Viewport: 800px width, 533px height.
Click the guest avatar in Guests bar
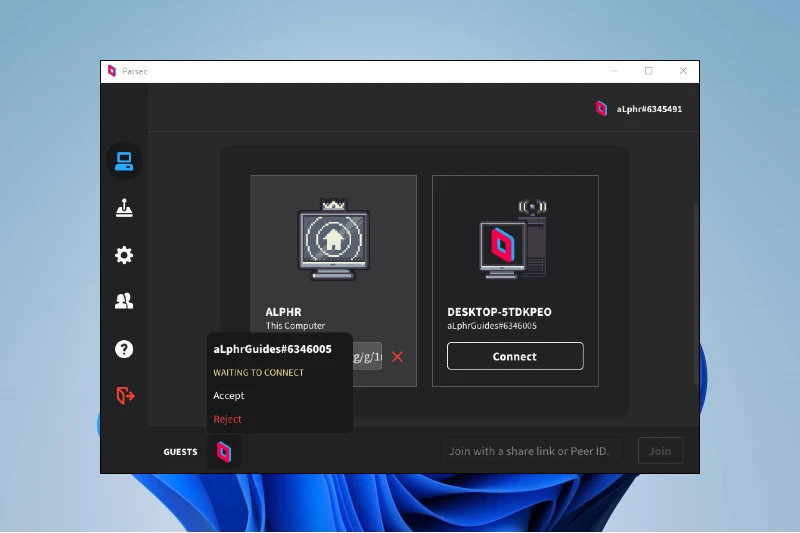click(224, 452)
